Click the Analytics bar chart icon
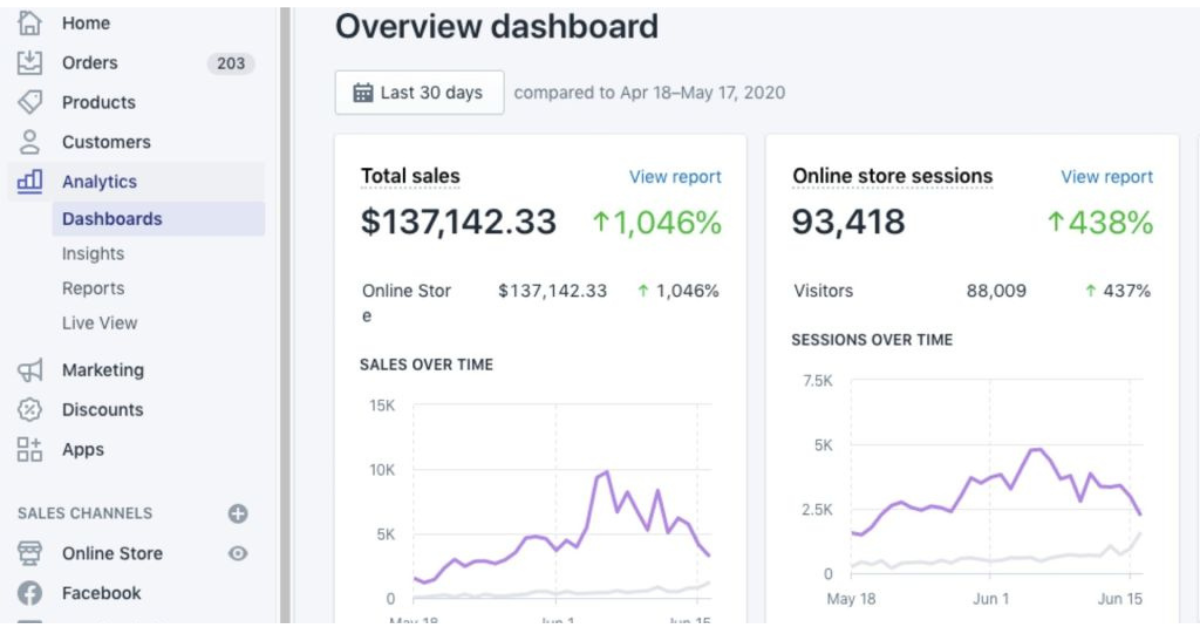The image size is (1200, 630). [x=30, y=181]
